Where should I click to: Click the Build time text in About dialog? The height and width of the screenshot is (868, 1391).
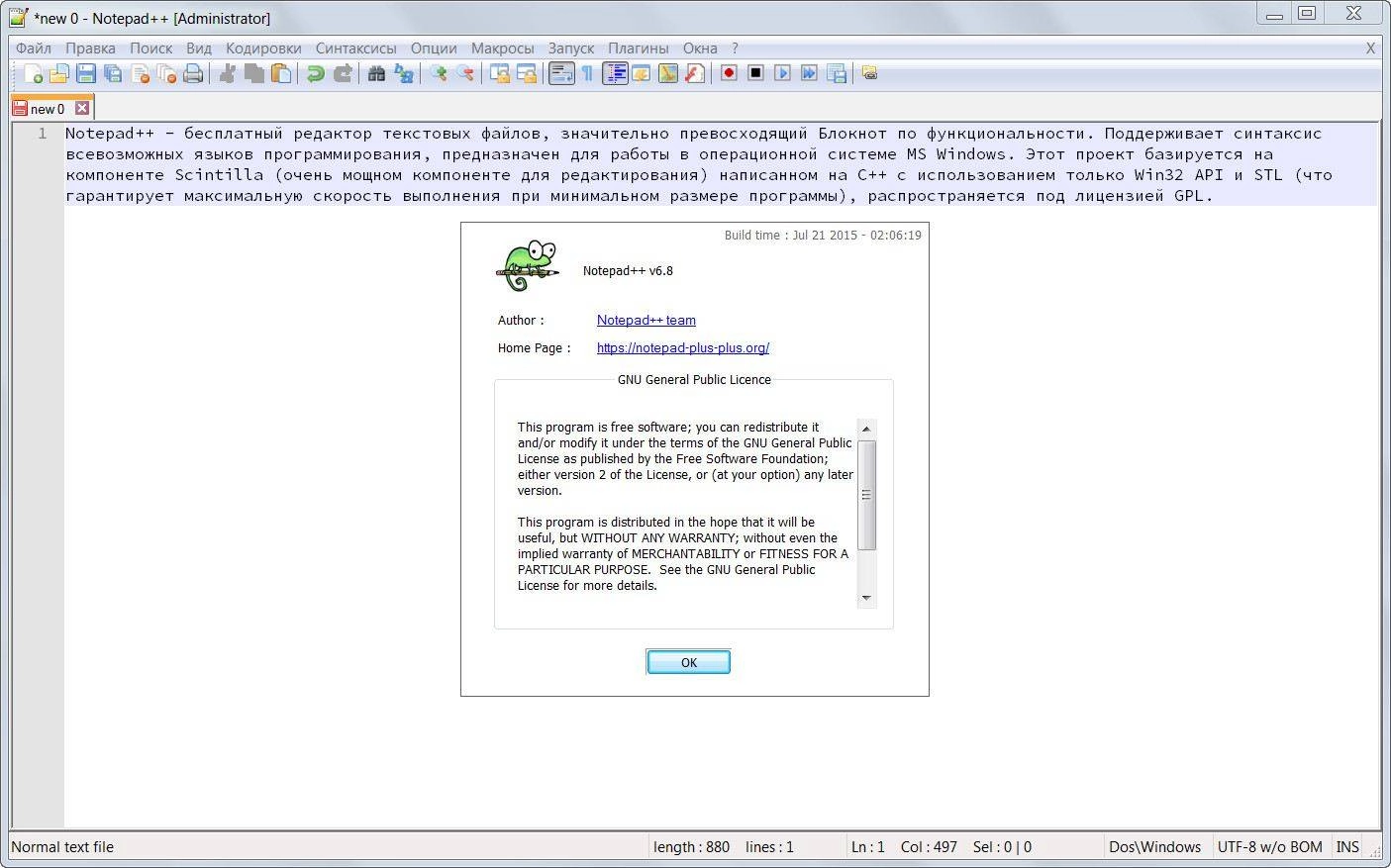pyautogui.click(x=823, y=235)
